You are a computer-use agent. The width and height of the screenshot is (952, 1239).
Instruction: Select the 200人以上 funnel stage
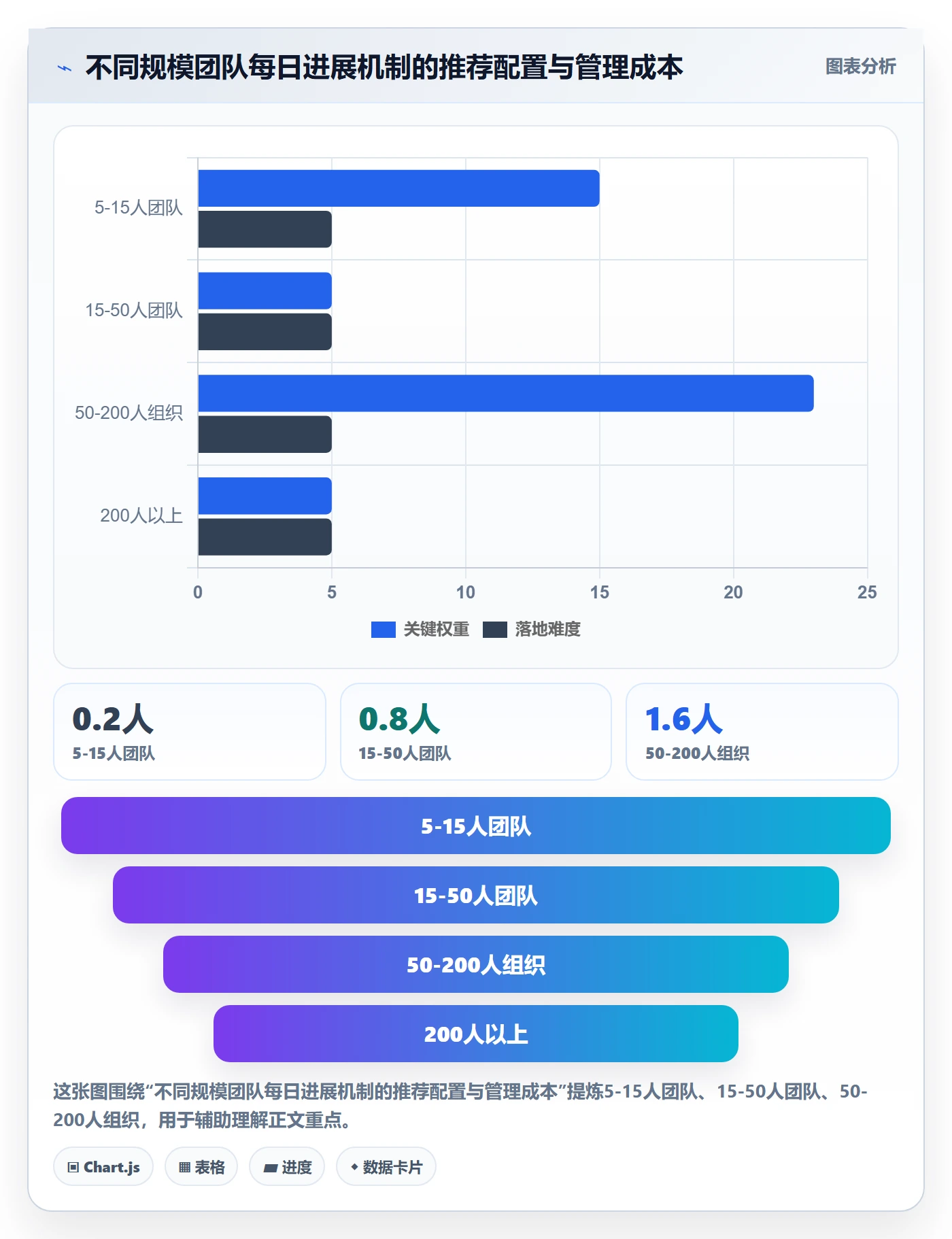click(476, 1034)
